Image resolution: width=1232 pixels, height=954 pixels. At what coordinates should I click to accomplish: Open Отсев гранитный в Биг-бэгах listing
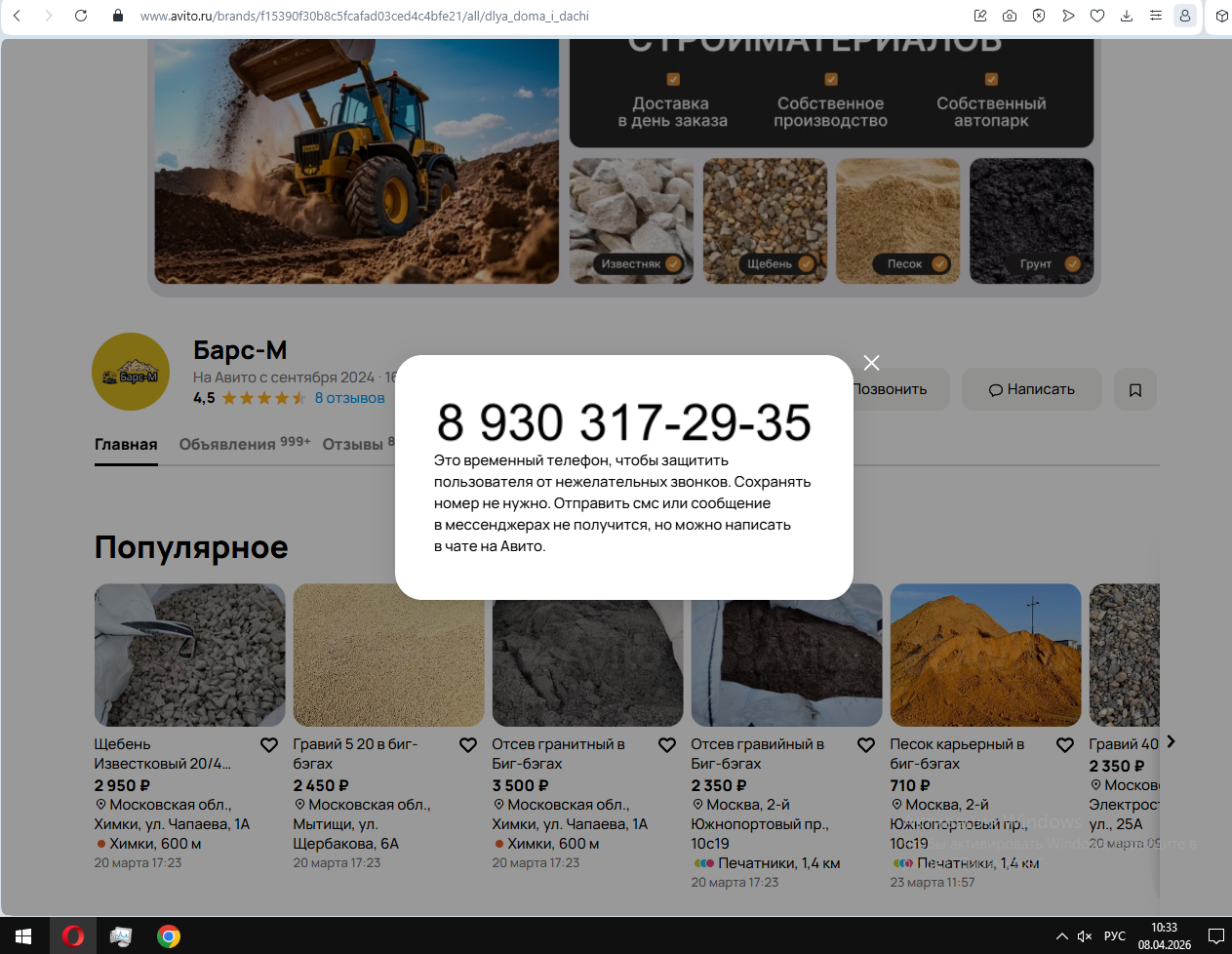coord(558,754)
